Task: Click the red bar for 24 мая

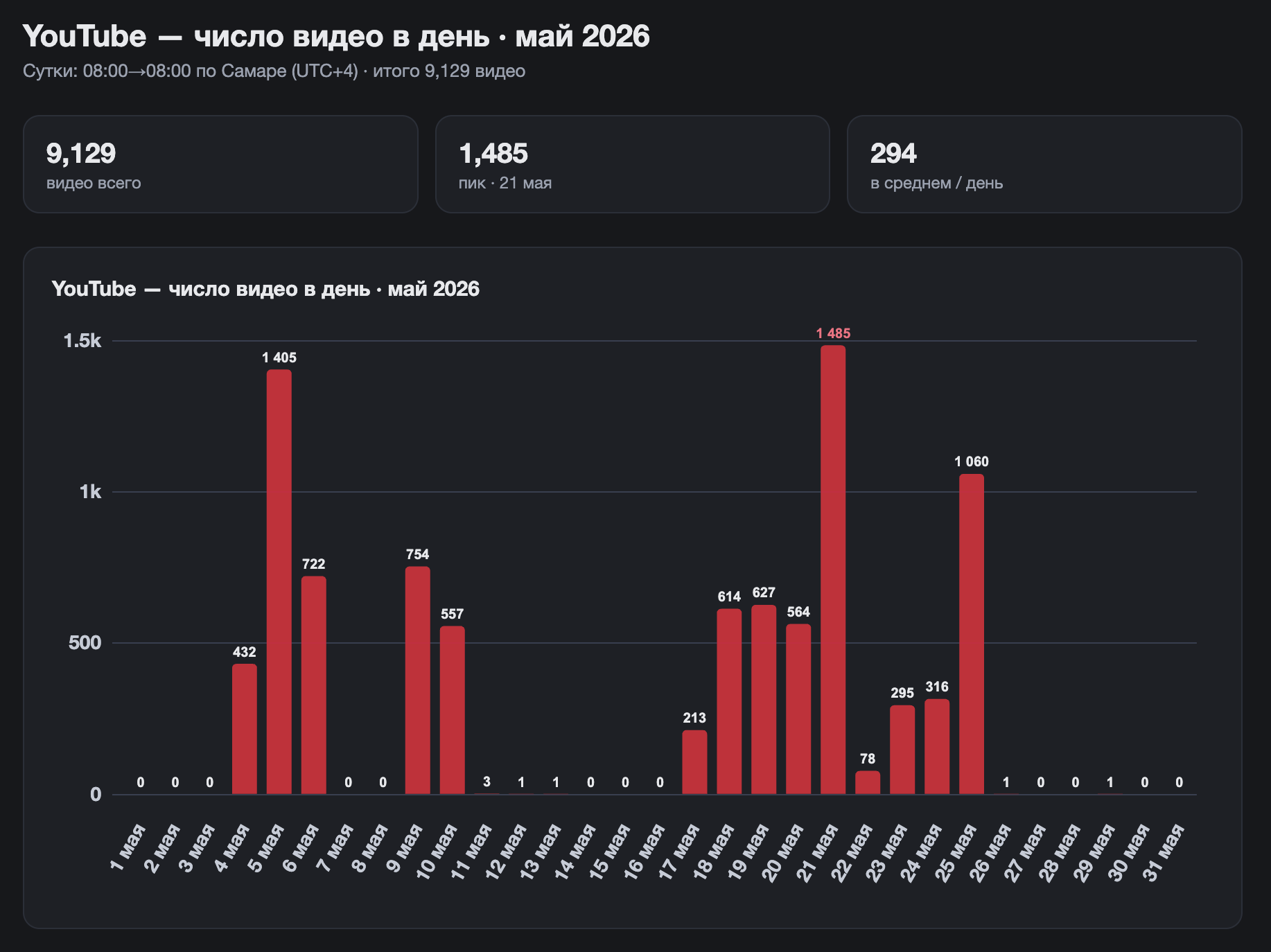Action: coord(937,746)
